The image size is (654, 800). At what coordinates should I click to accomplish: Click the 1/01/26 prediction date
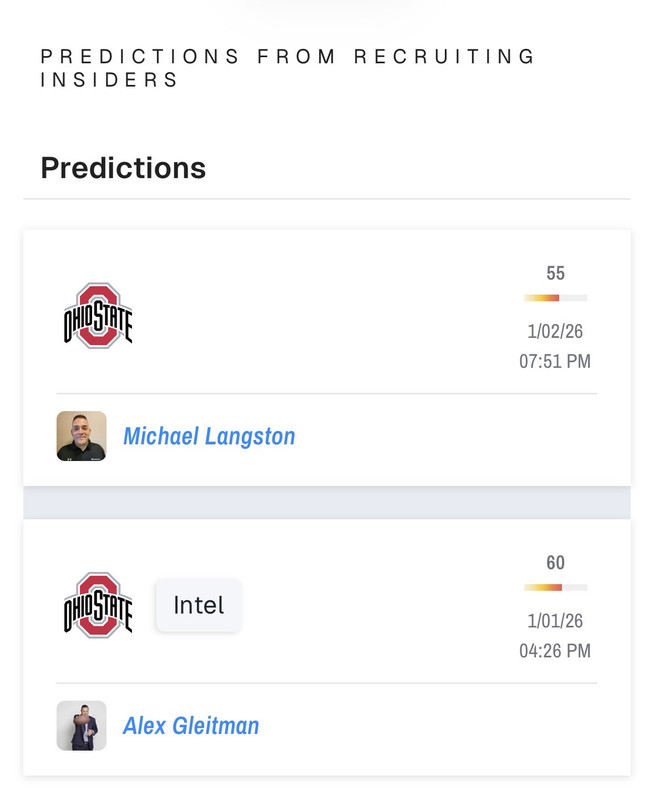pyautogui.click(x=555, y=621)
